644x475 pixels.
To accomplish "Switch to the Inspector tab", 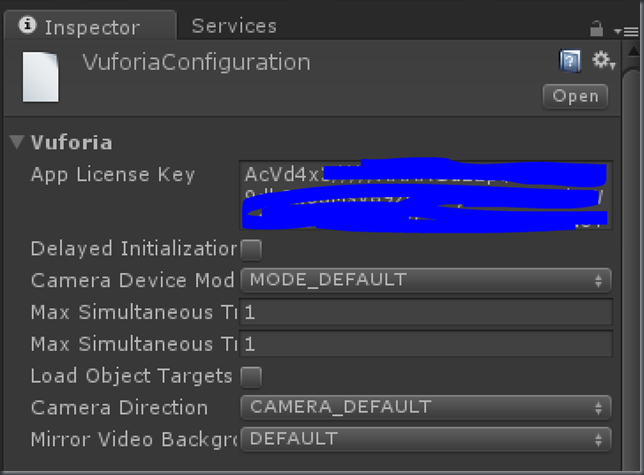I will [90, 25].
